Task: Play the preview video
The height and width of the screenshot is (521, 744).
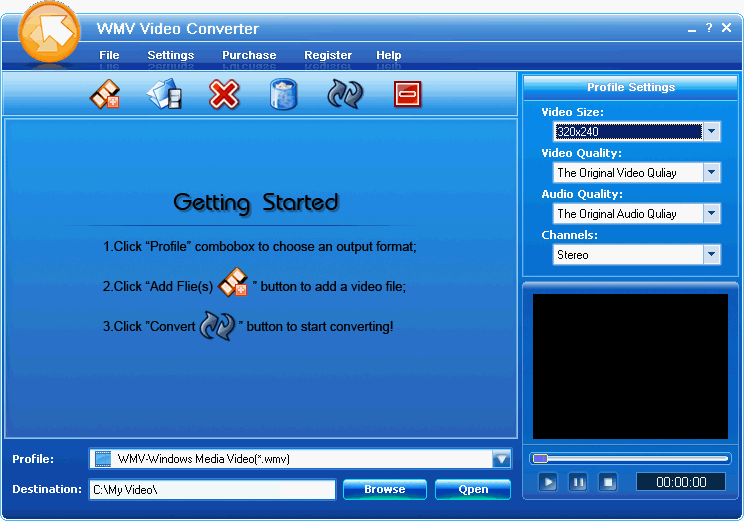Action: pos(548,483)
